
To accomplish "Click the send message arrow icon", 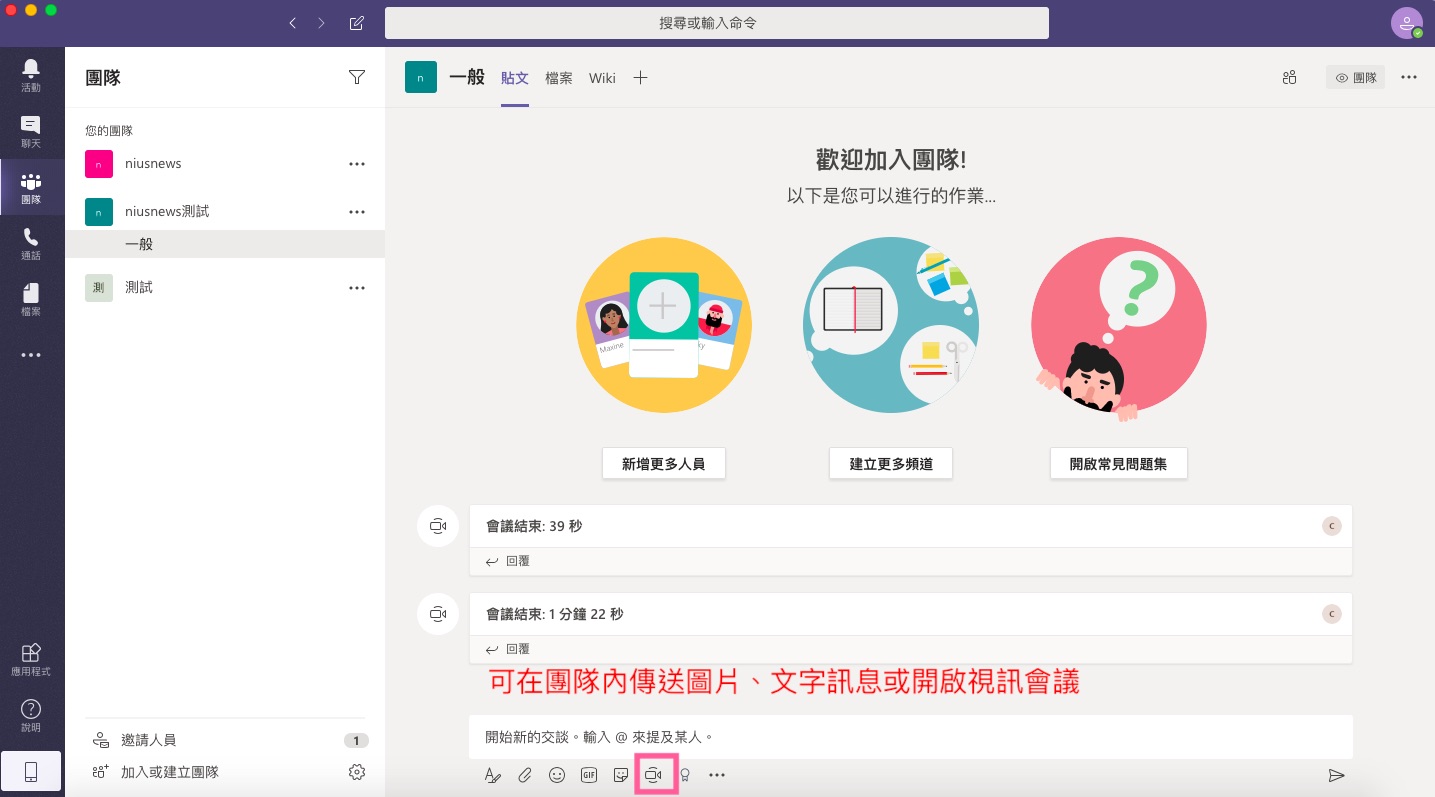I will pyautogui.click(x=1336, y=775).
